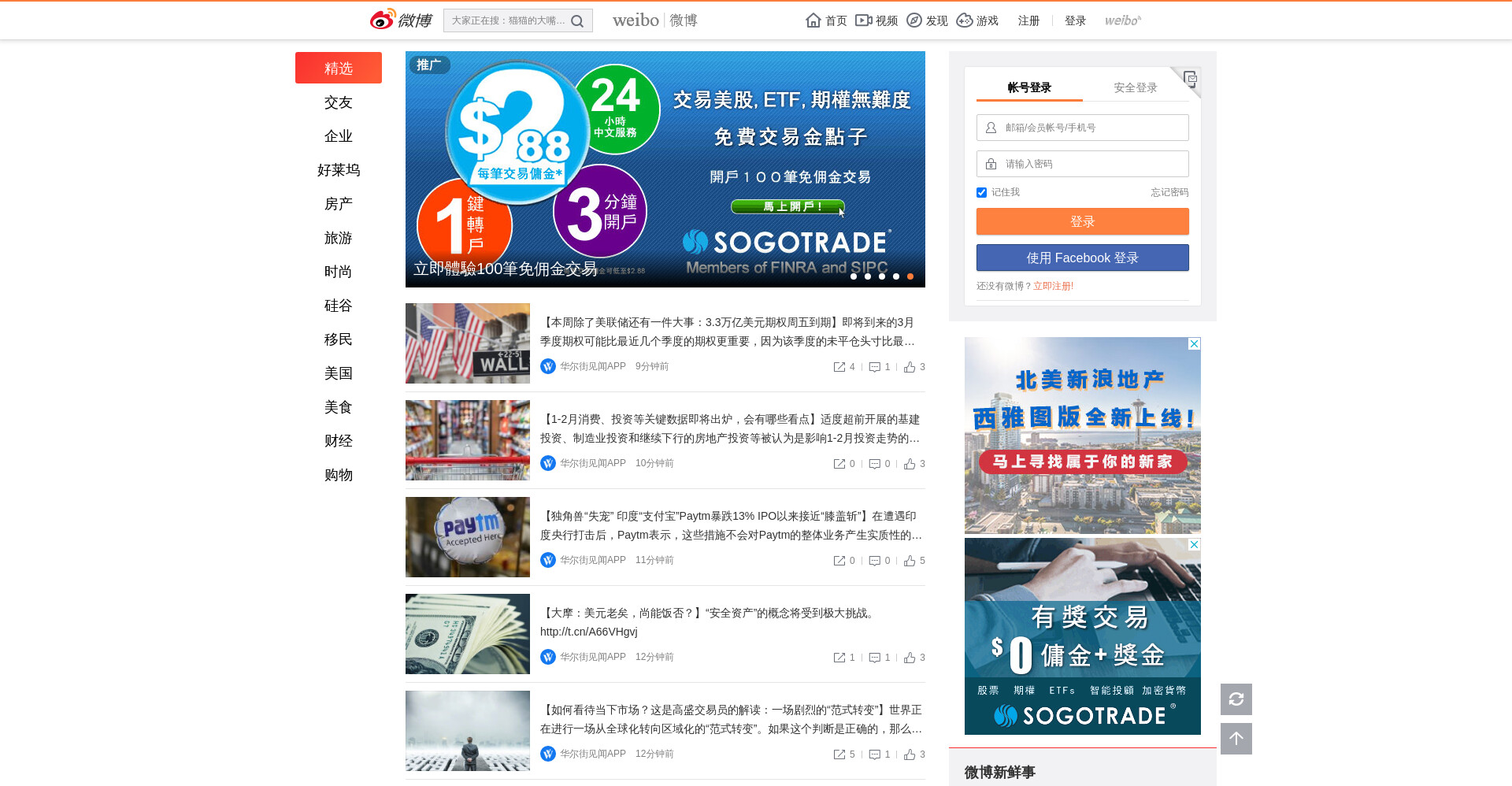Click 忘记密码 link
The height and width of the screenshot is (786, 1512).
pyautogui.click(x=1169, y=192)
